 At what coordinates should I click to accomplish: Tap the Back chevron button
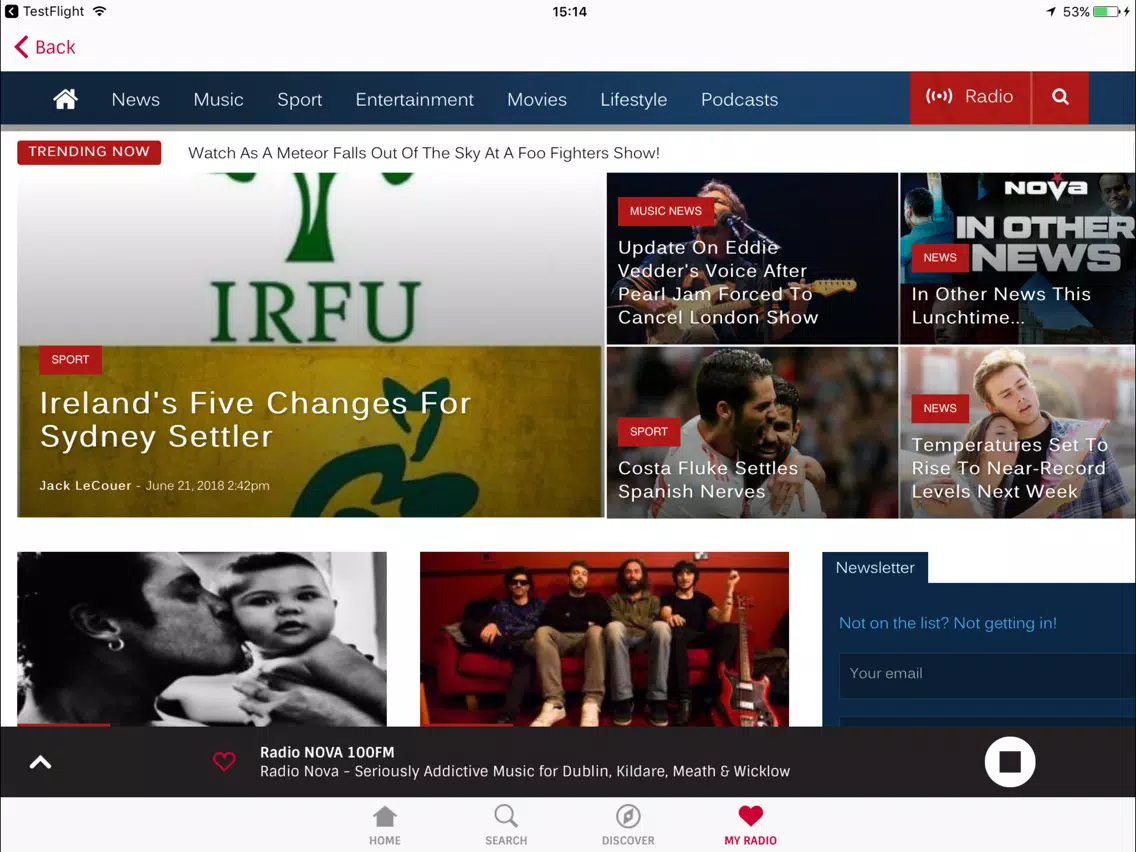point(44,47)
